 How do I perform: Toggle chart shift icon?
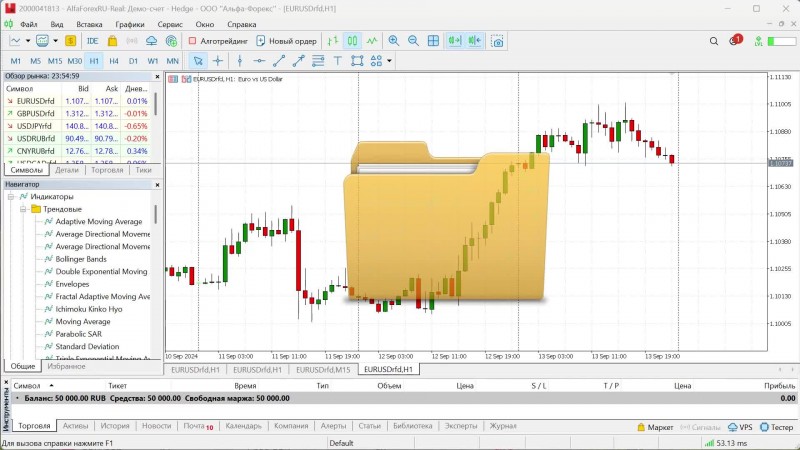474,41
